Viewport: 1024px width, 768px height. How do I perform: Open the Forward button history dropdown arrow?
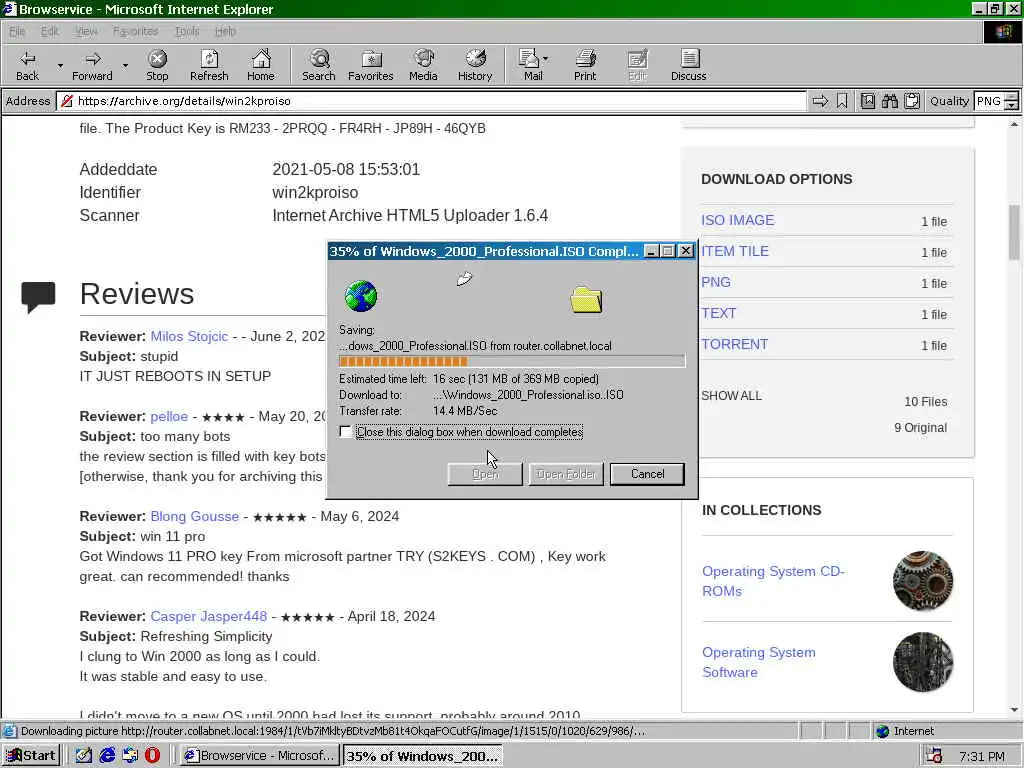pyautogui.click(x=125, y=65)
